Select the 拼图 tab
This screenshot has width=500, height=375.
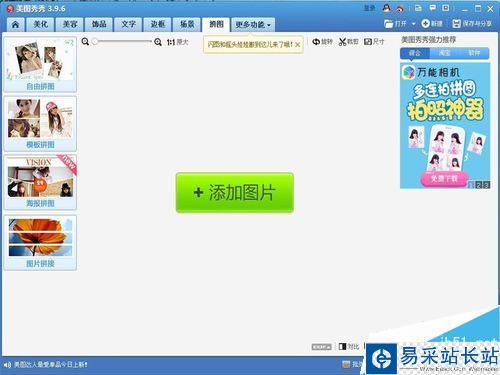(x=216, y=24)
